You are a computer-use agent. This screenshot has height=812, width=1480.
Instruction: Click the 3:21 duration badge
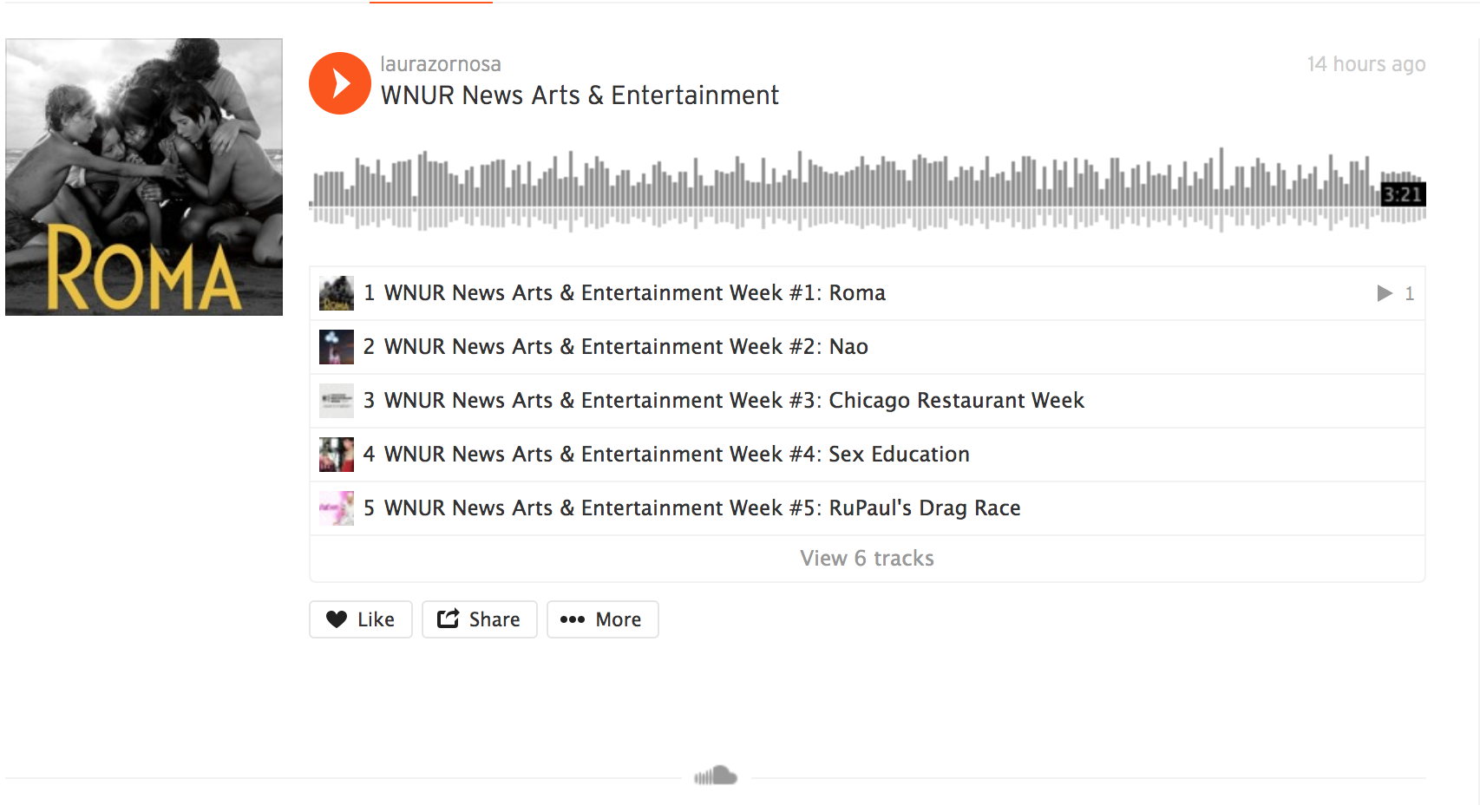pos(1403,194)
